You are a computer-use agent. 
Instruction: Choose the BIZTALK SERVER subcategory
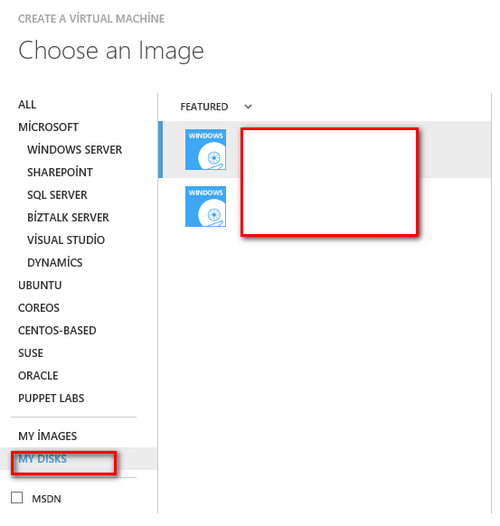point(68,217)
